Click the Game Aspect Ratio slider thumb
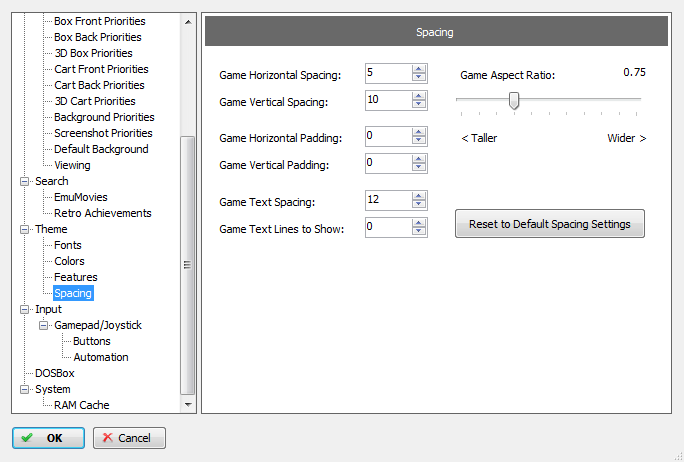 514,100
